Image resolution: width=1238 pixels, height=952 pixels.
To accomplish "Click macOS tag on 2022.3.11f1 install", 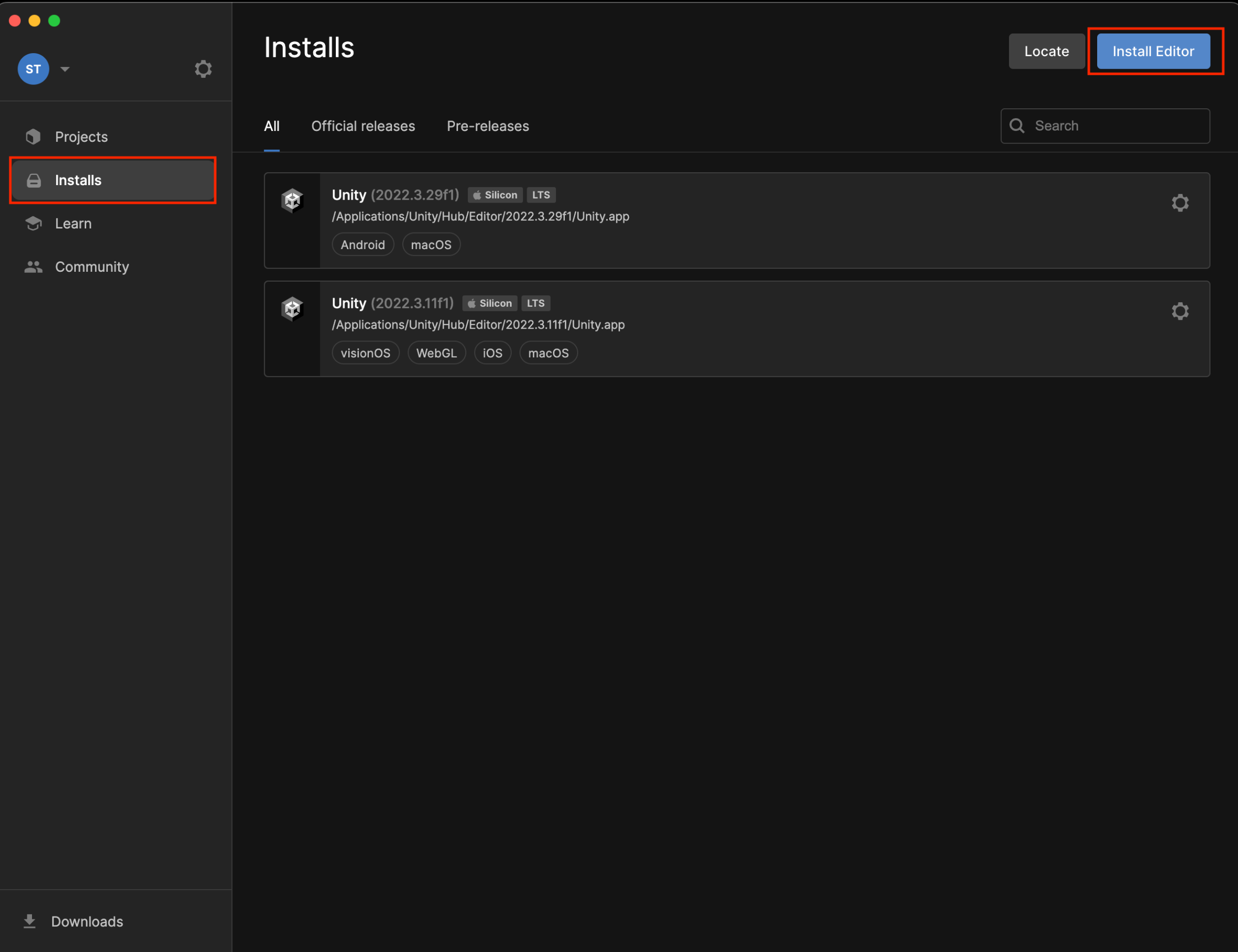I will tap(548, 353).
